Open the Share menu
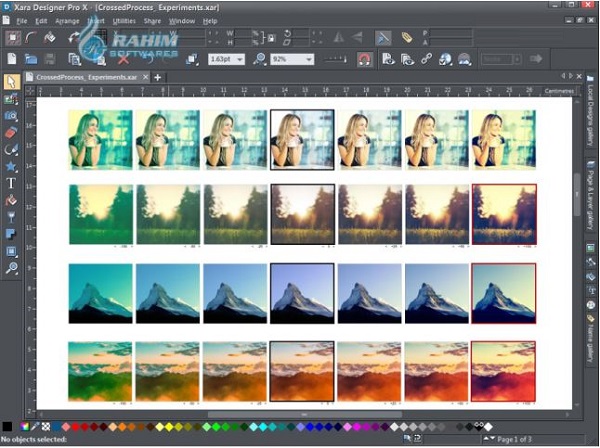Image resolution: width=600 pixels, height=448 pixels. (152, 21)
